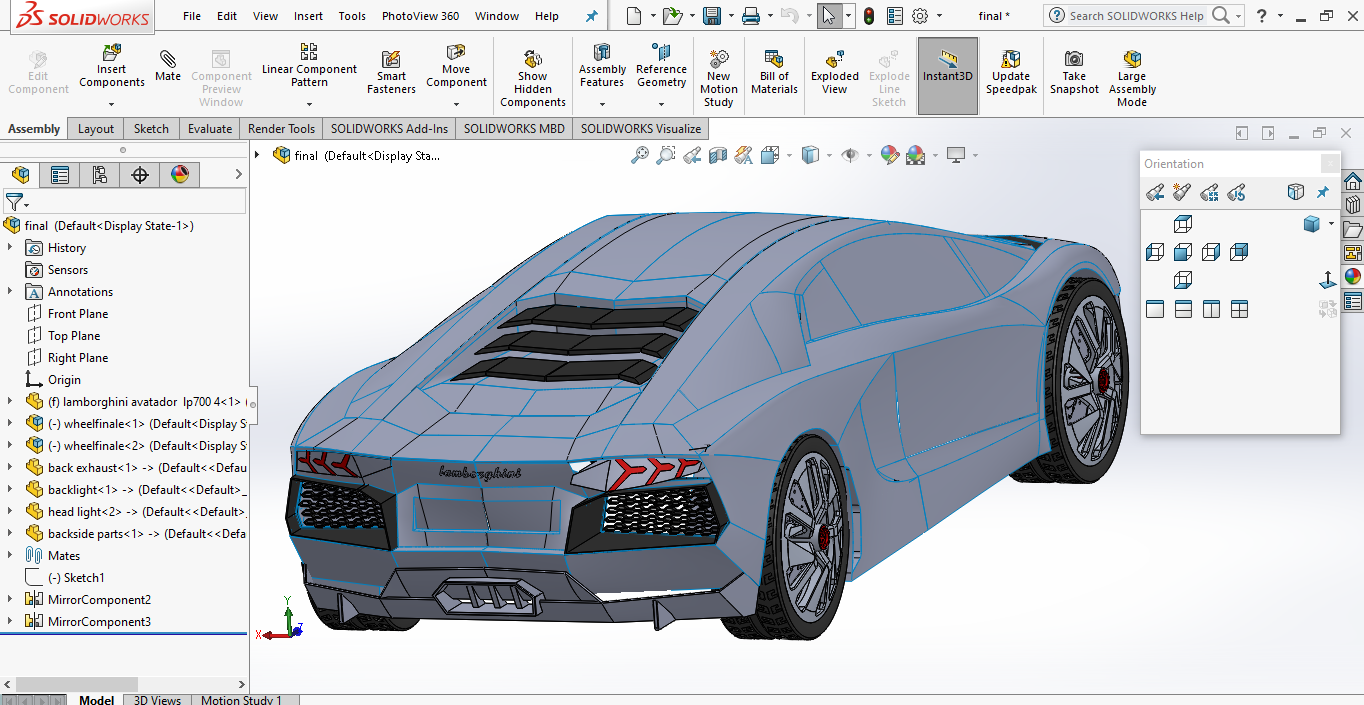The image size is (1364, 705).
Task: Start a New Motion Study
Action: pyautogui.click(x=719, y=78)
